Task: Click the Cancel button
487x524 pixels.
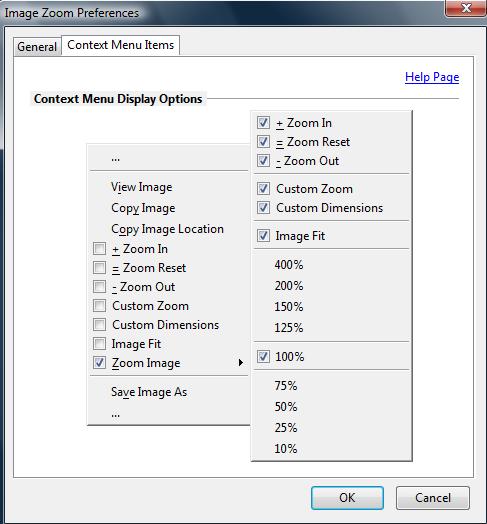Action: coord(433,498)
